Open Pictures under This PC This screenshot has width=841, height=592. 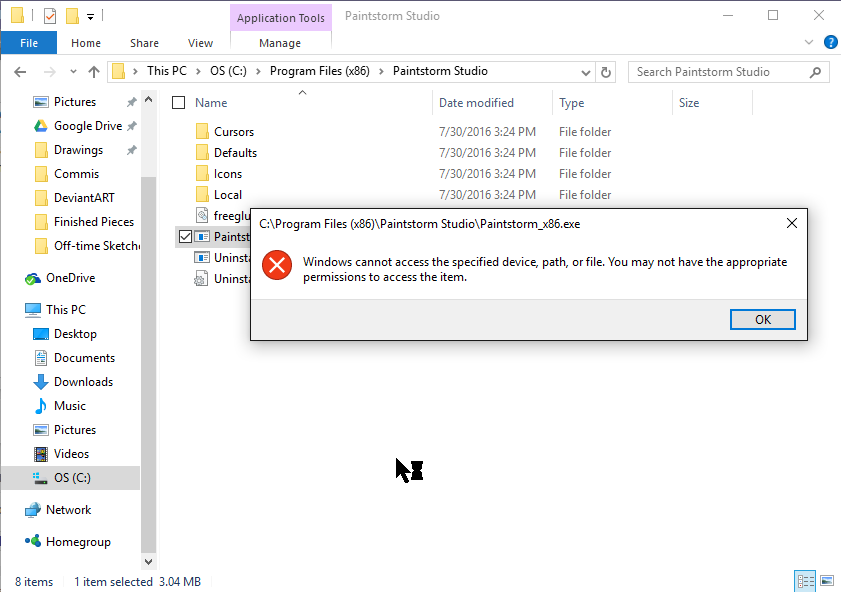coord(75,430)
